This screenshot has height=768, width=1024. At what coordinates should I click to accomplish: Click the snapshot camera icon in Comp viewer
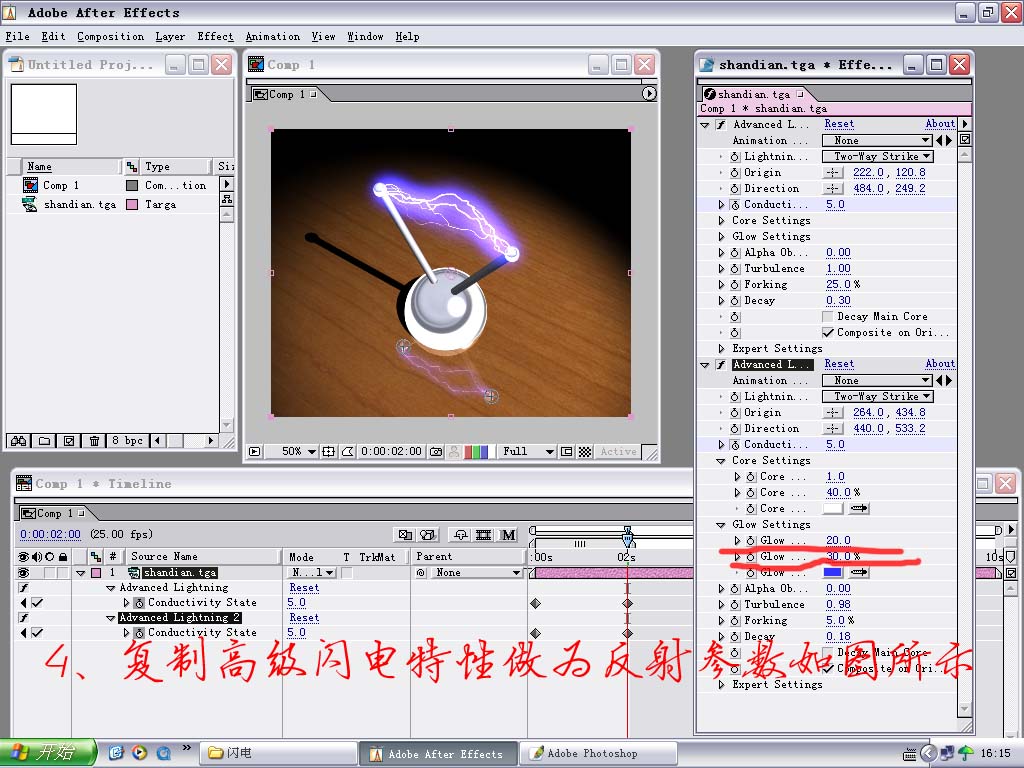click(436, 452)
